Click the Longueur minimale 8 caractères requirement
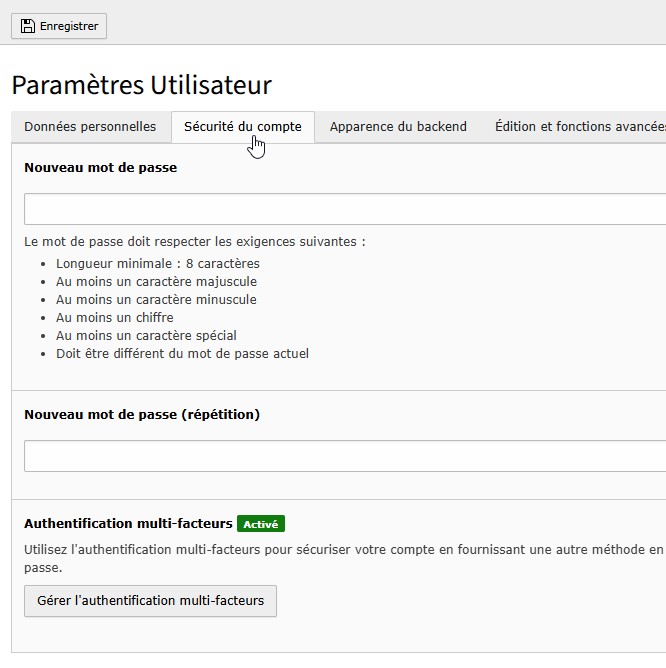The height and width of the screenshot is (668, 666). pyautogui.click(x=157, y=264)
